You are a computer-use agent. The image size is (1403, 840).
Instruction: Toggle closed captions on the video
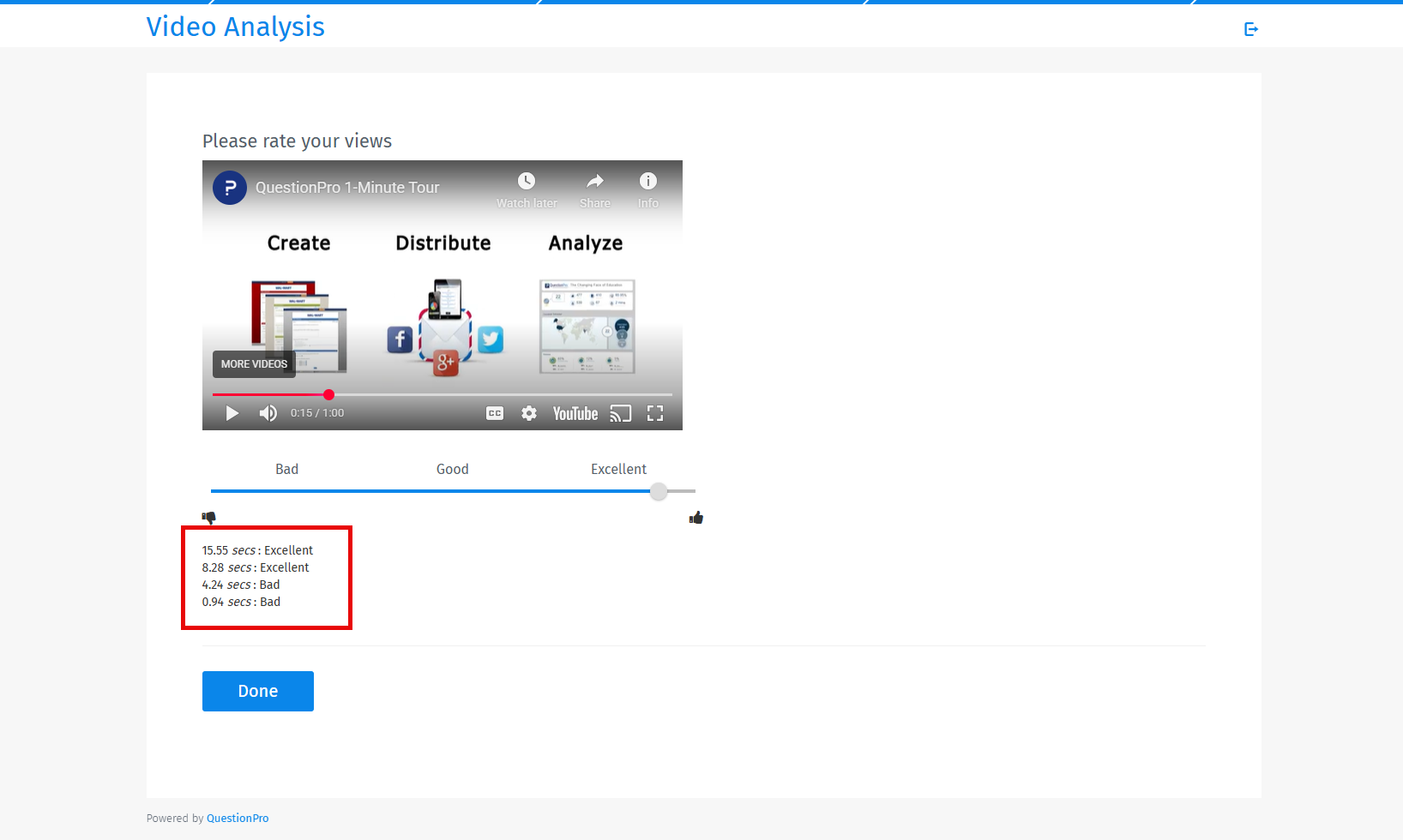tap(495, 413)
